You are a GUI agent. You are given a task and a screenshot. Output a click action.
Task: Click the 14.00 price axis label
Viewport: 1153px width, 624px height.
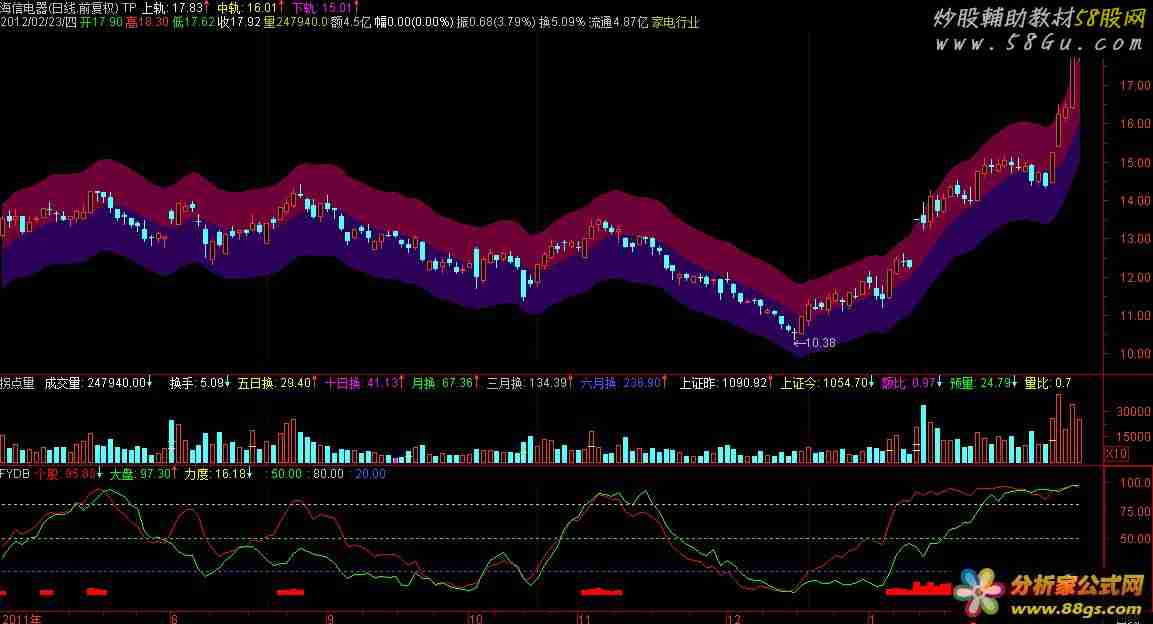pyautogui.click(x=1134, y=200)
